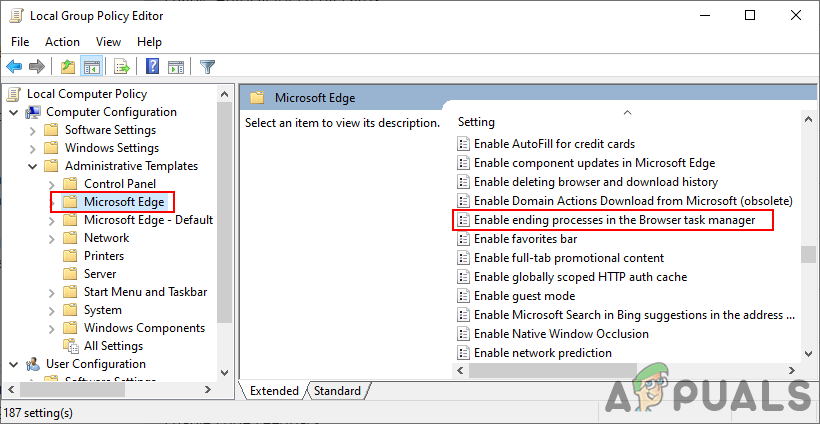Open the Action menu
The image size is (820, 424).
[62, 41]
